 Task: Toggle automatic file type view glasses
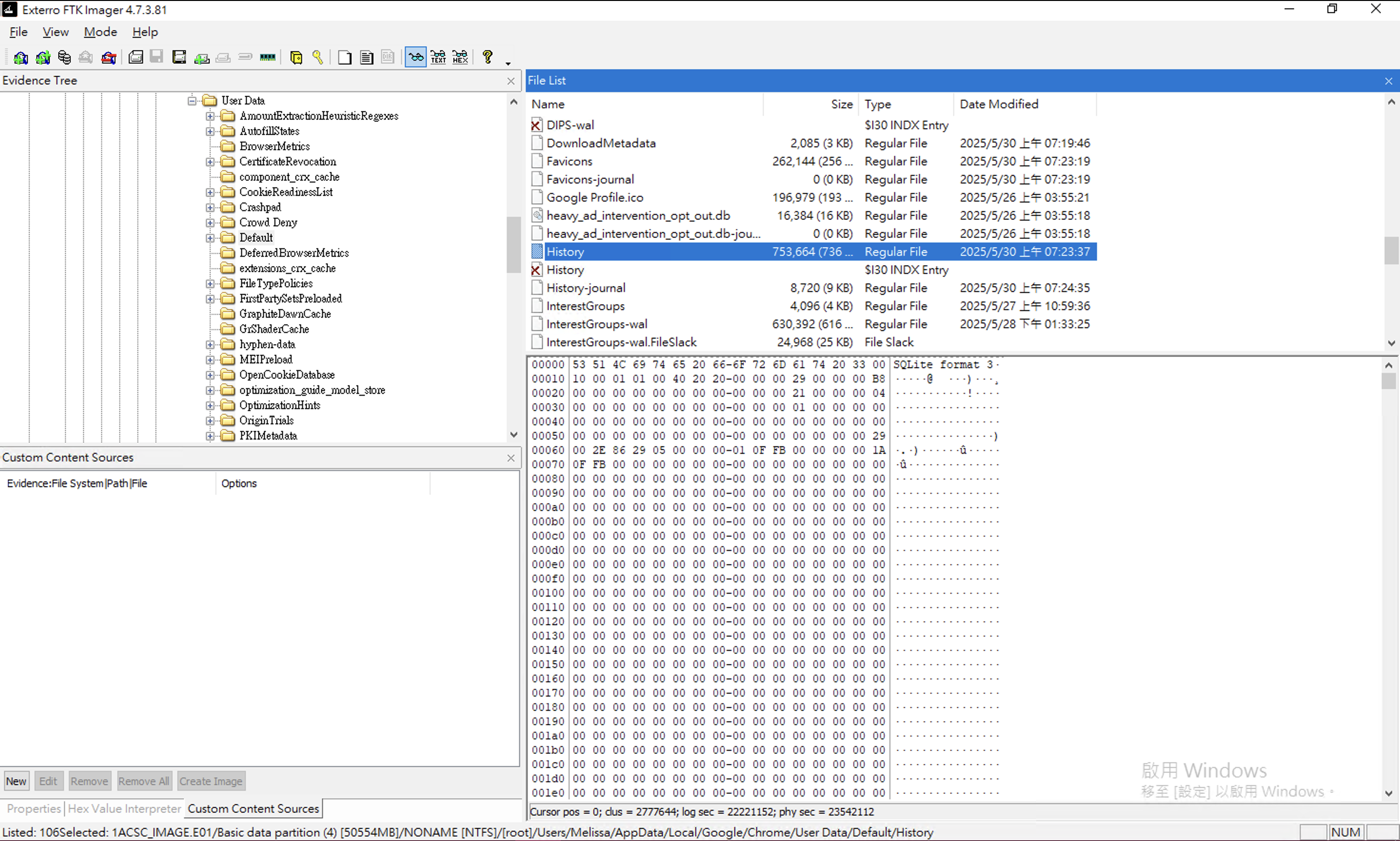click(415, 57)
